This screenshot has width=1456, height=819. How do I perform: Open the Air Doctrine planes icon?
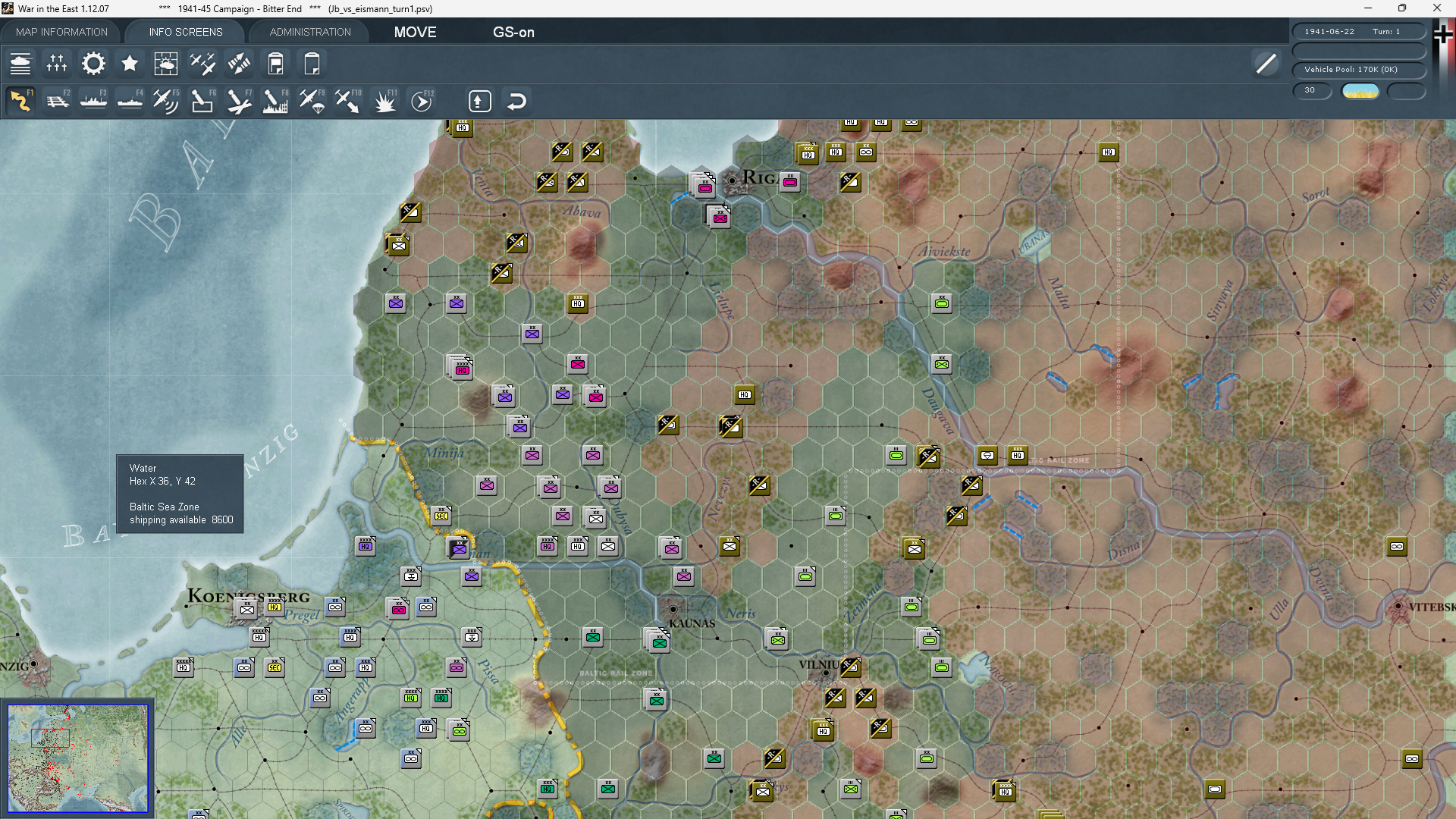202,64
